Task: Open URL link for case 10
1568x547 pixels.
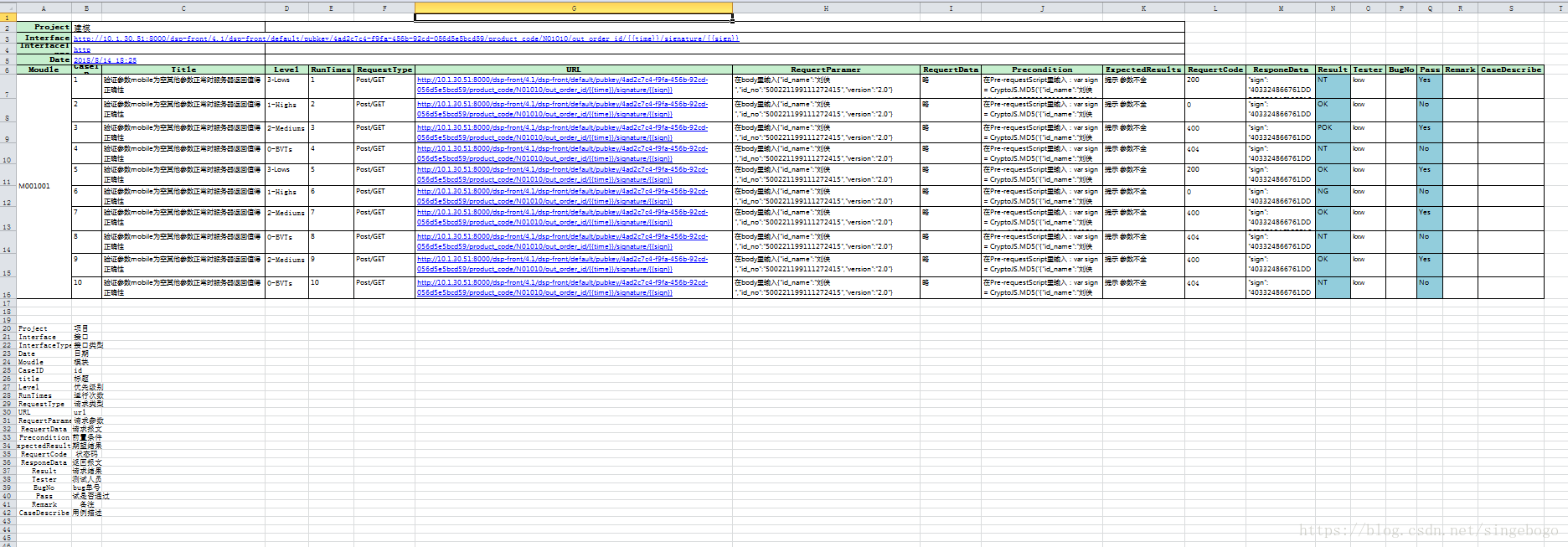Action: click(562, 287)
